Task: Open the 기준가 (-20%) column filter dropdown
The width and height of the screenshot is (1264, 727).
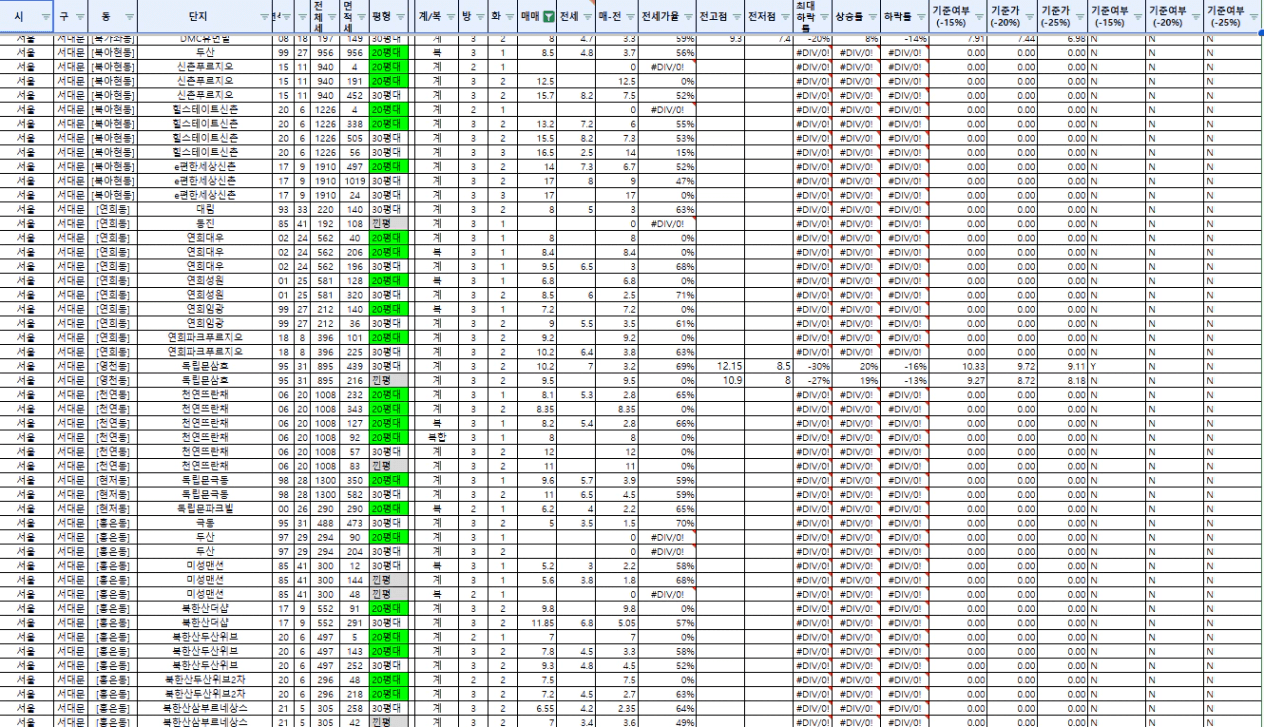Action: tap(1029, 18)
